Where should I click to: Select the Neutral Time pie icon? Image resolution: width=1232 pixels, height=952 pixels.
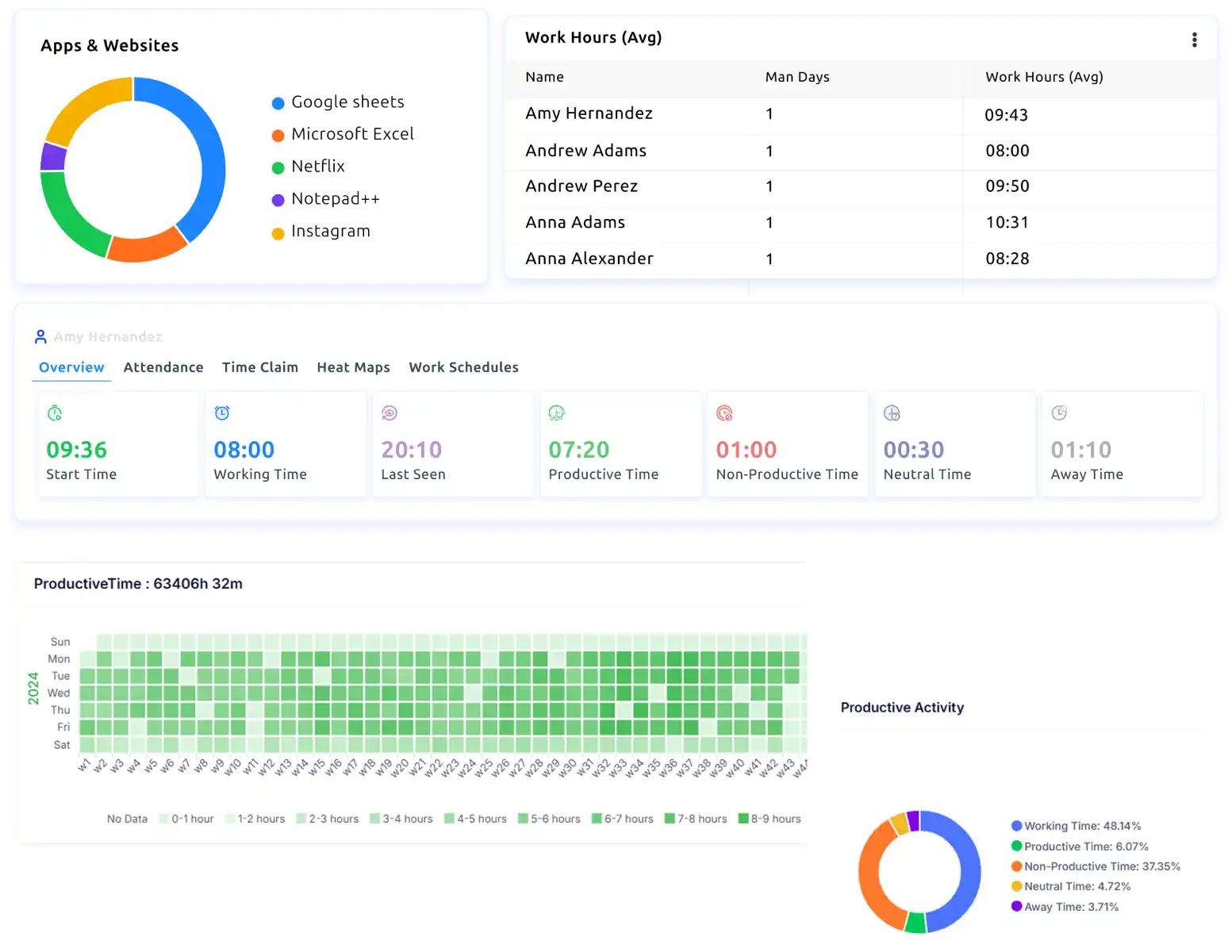click(x=892, y=413)
